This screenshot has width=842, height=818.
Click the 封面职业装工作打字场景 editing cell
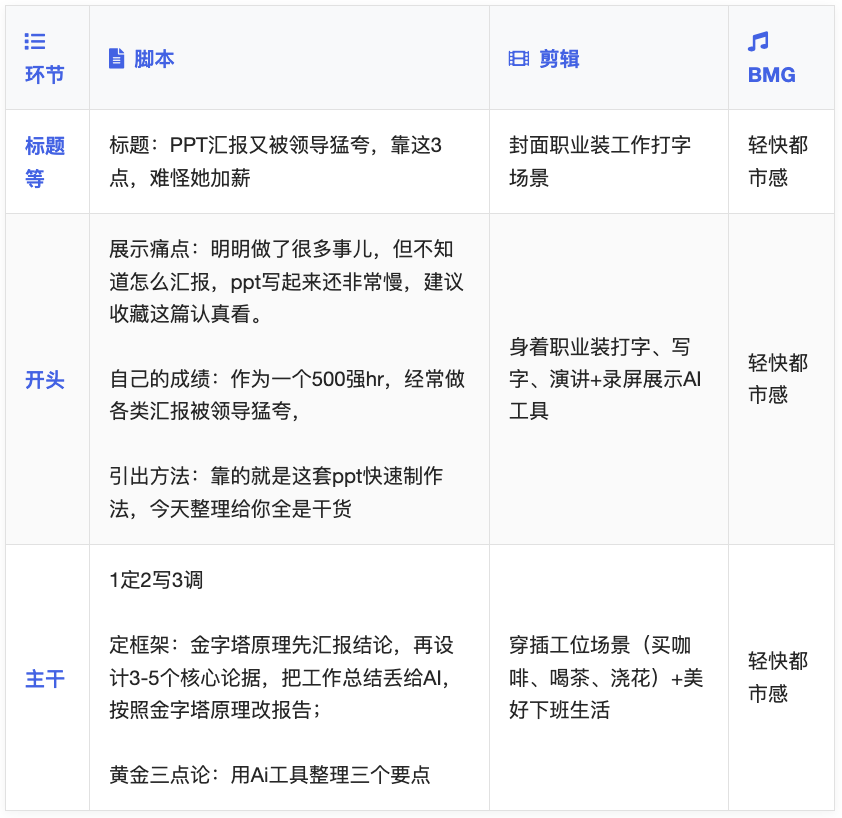(x=600, y=162)
